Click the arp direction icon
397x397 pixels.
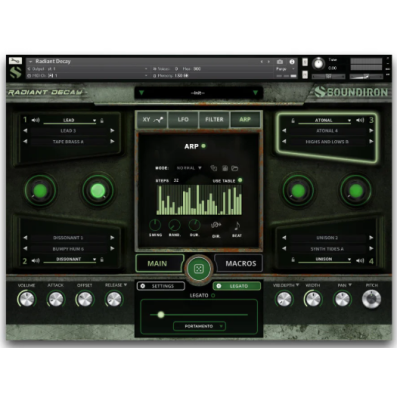click(216, 226)
